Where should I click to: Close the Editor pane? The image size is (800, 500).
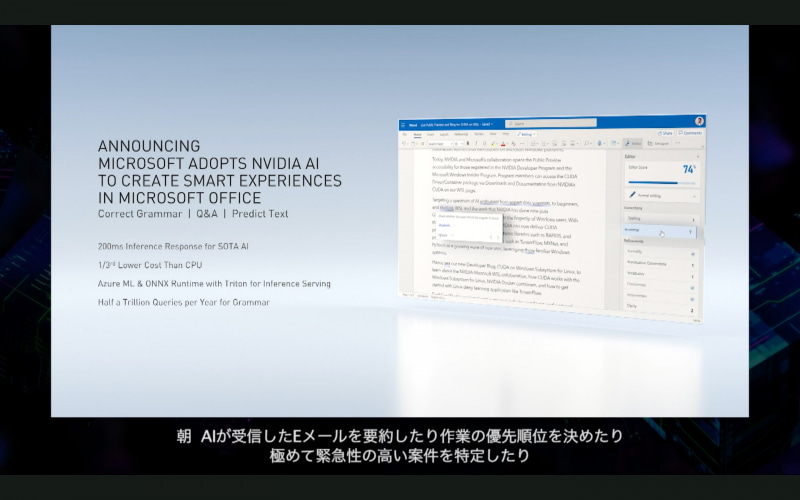698,157
